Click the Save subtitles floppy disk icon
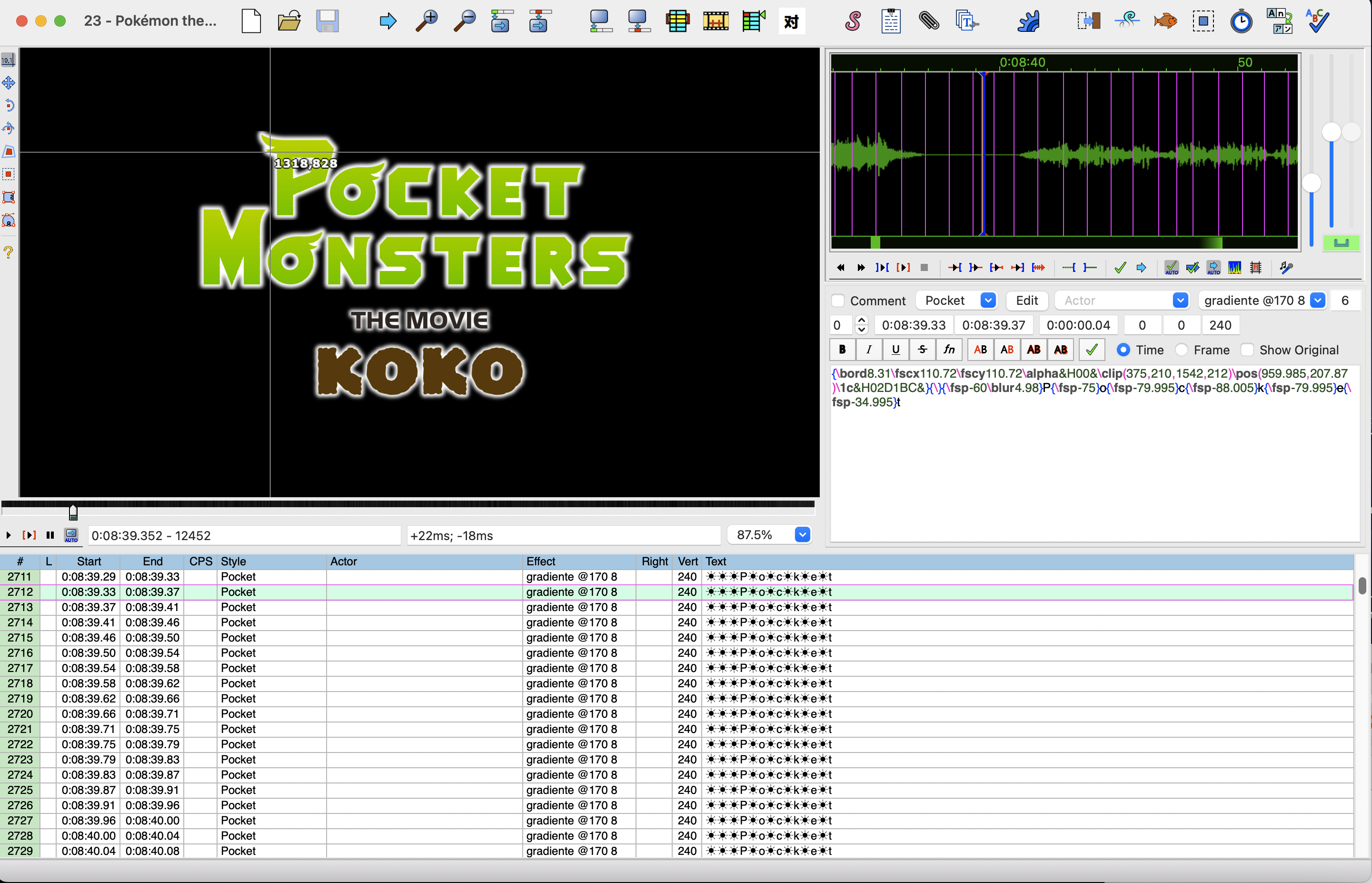This screenshot has height=883, width=1372. (327, 21)
